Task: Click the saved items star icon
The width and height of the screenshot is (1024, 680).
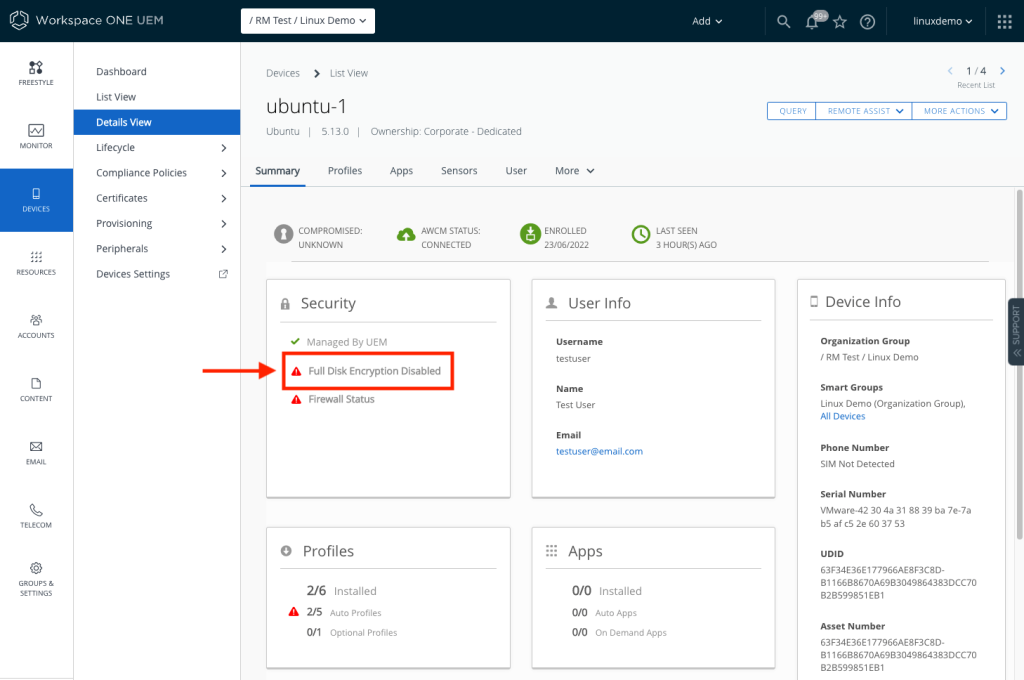Action: [x=840, y=22]
